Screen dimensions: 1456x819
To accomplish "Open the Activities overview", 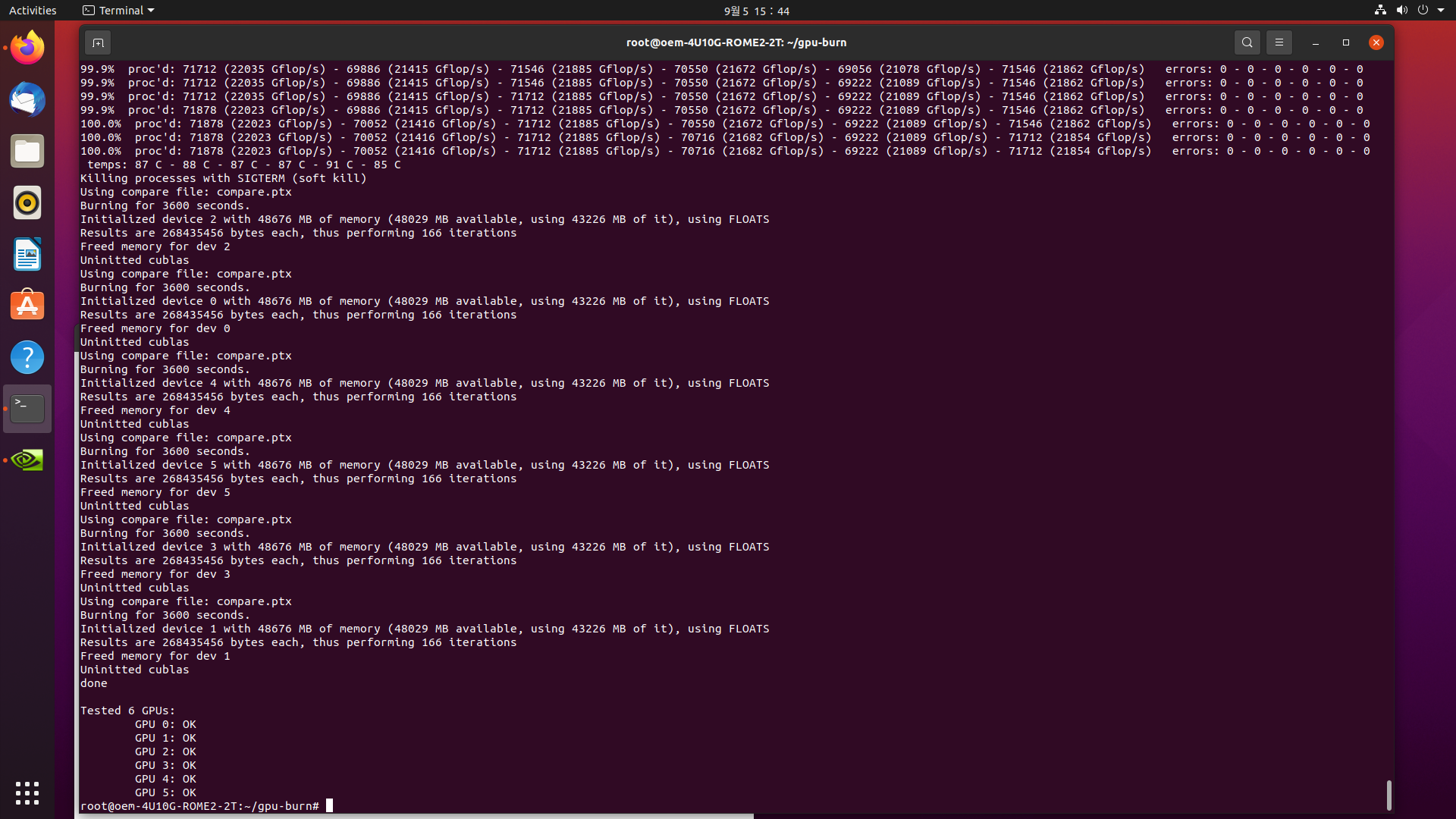I will point(33,11).
